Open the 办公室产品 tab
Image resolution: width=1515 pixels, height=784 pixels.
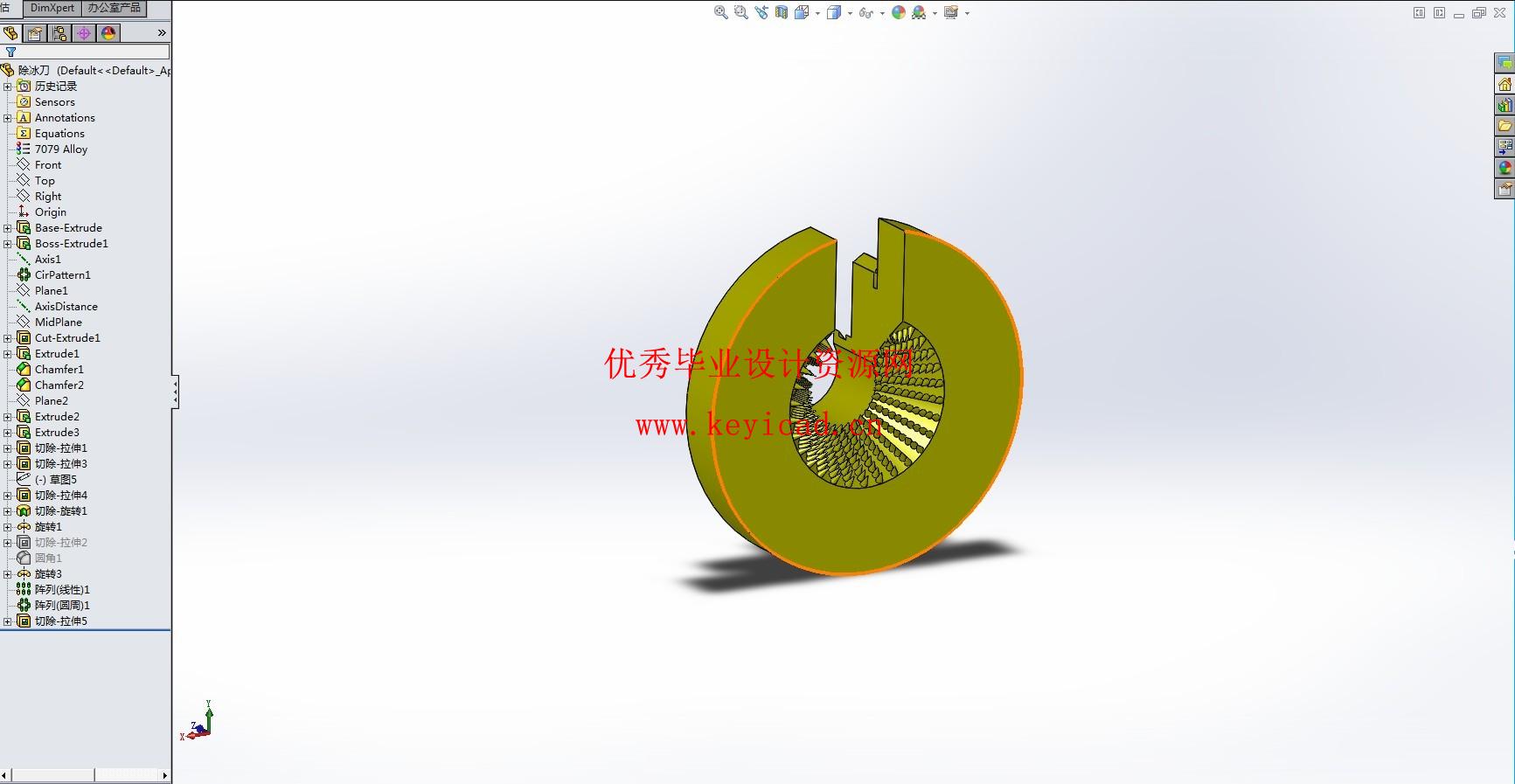click(114, 8)
